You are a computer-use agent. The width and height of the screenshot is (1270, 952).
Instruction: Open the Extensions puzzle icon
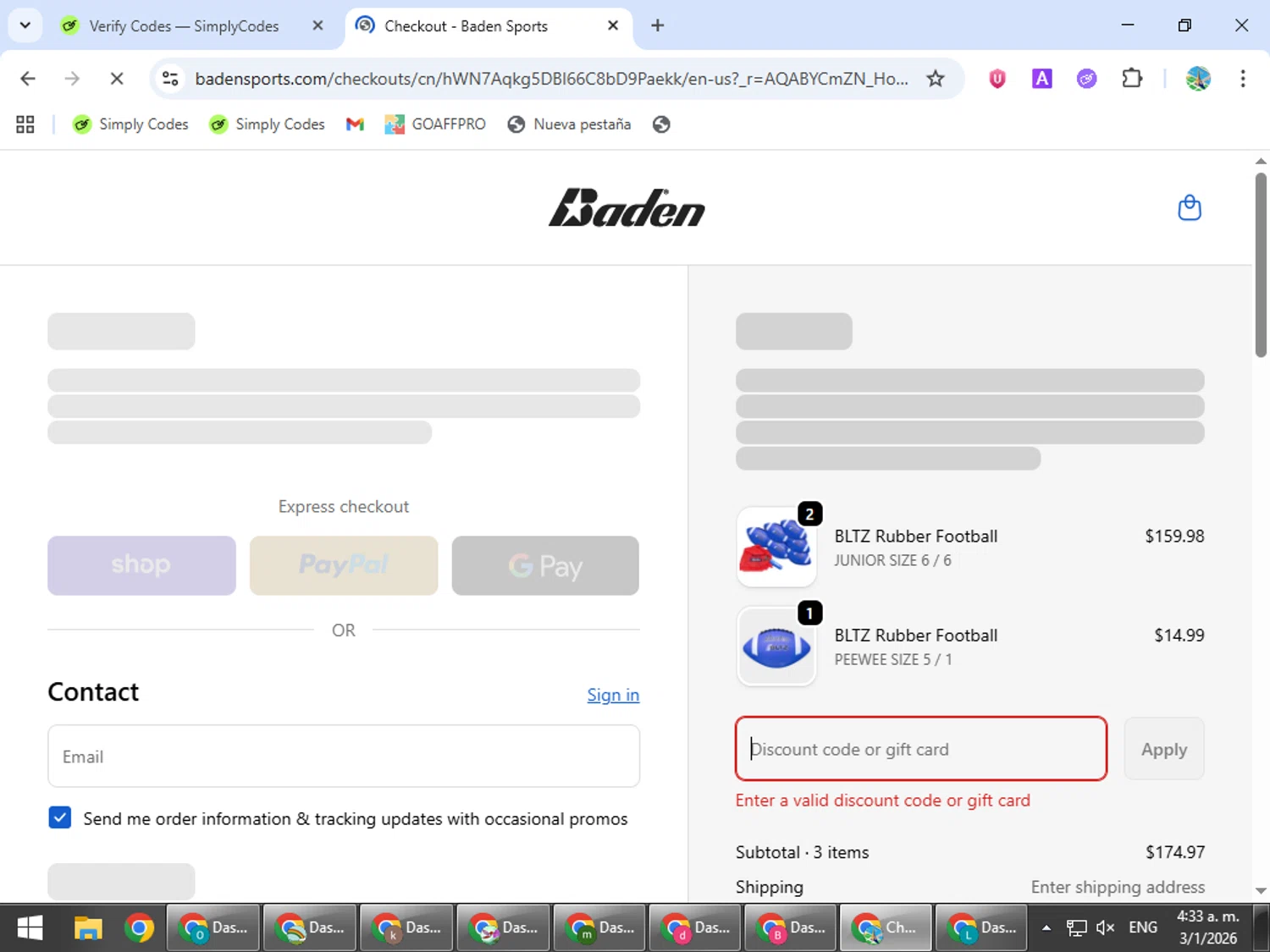pyautogui.click(x=1131, y=79)
